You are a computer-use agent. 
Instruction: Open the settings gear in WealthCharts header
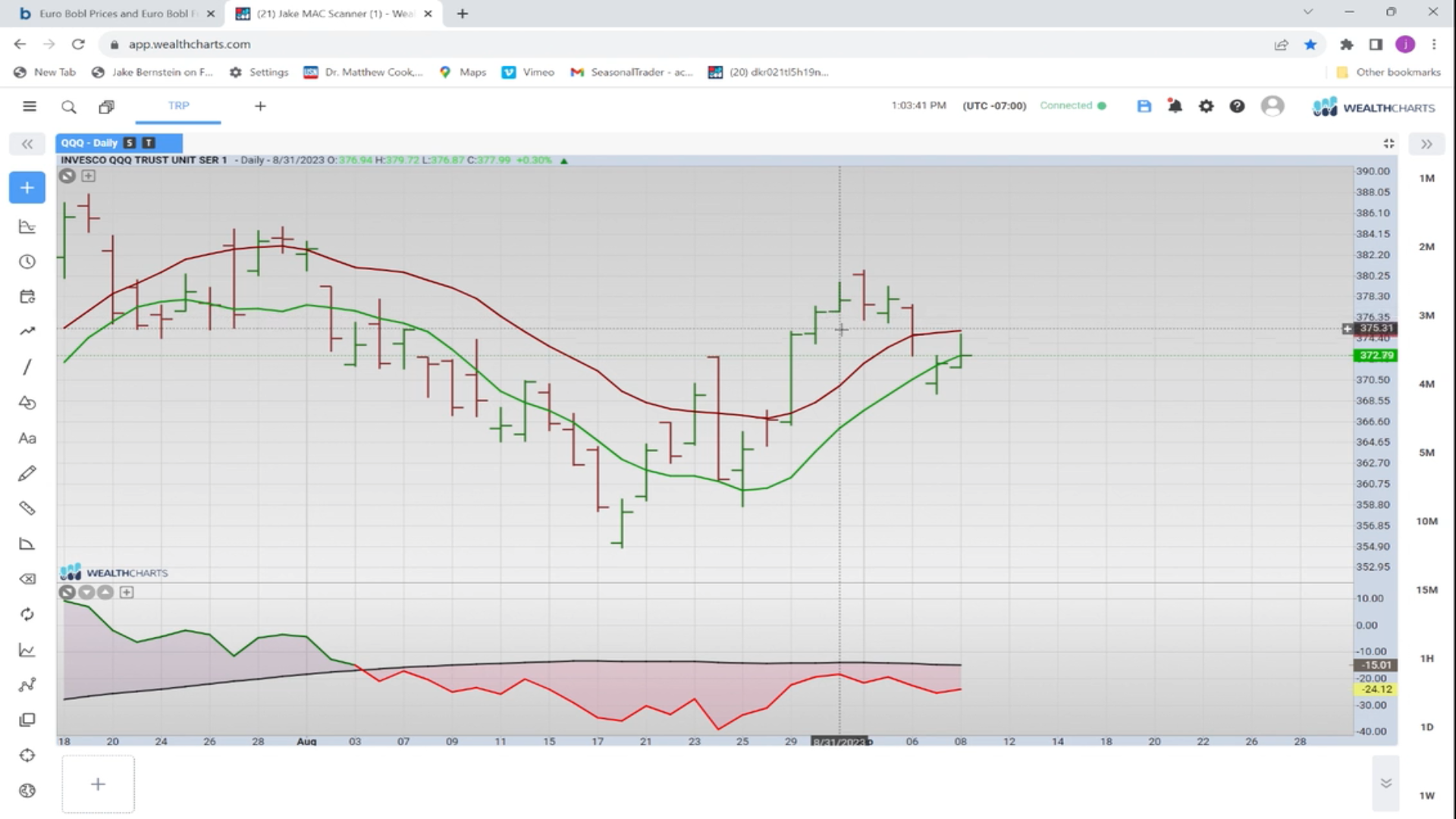(1206, 106)
